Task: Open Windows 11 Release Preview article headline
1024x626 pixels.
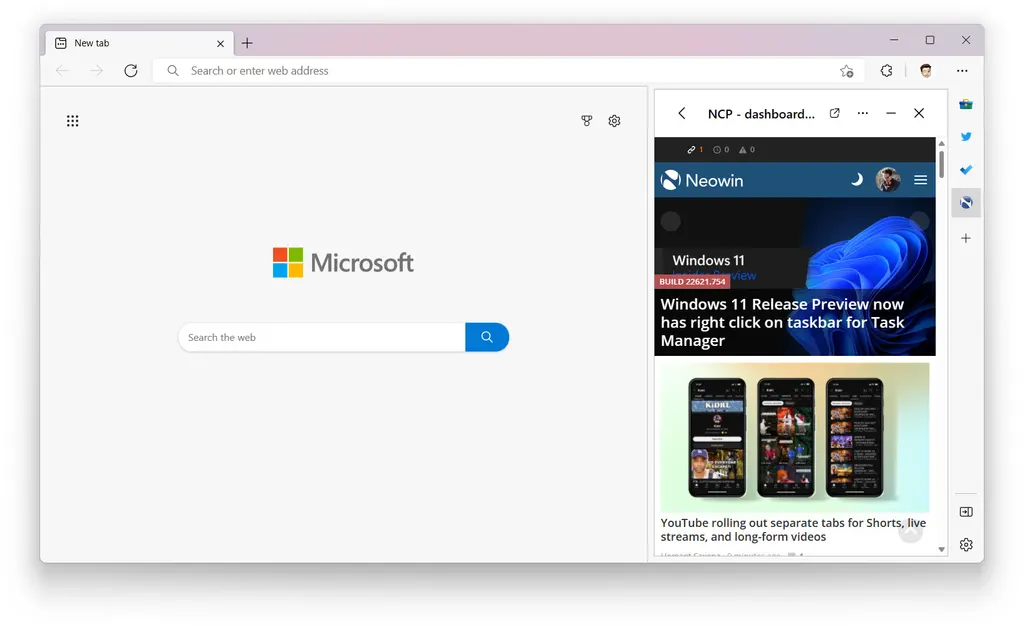Action: tap(782, 322)
